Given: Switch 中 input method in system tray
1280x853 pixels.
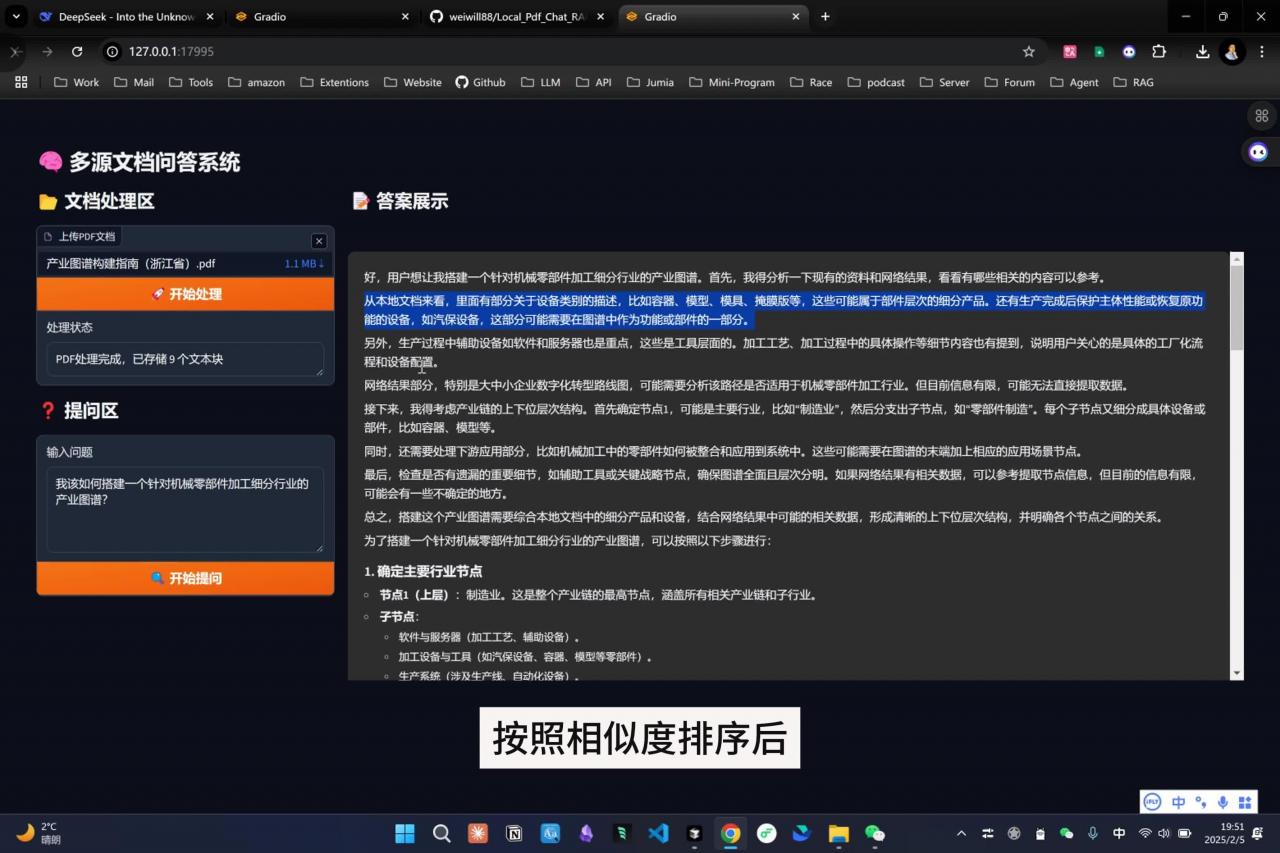Looking at the screenshot, I should (x=1119, y=833).
